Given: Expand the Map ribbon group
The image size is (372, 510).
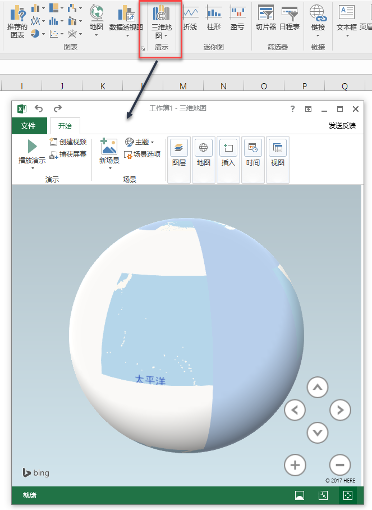Looking at the screenshot, I should (203, 160).
